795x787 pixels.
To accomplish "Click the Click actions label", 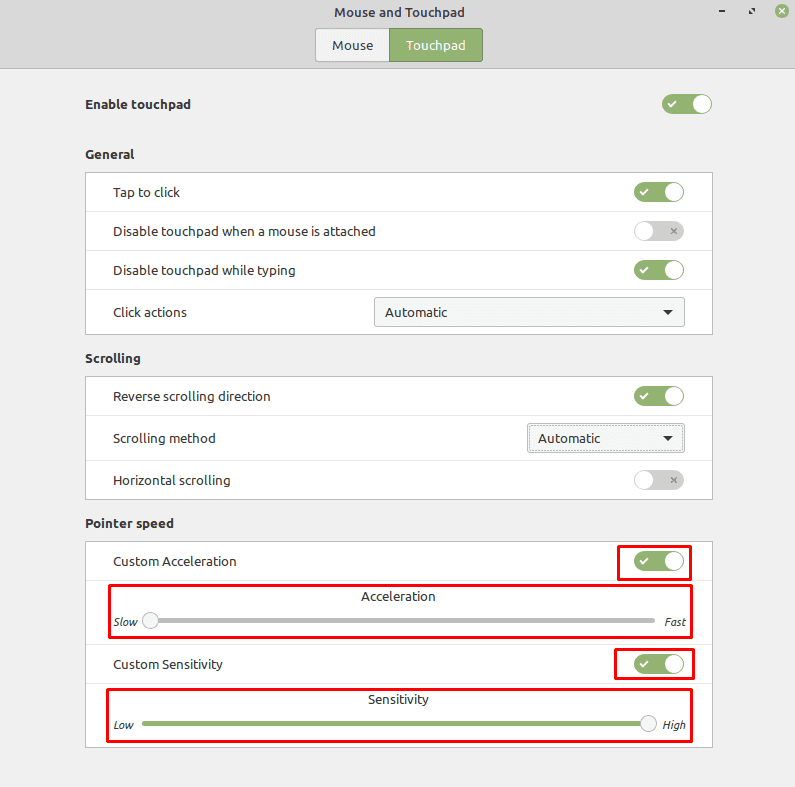I will click(x=150, y=312).
